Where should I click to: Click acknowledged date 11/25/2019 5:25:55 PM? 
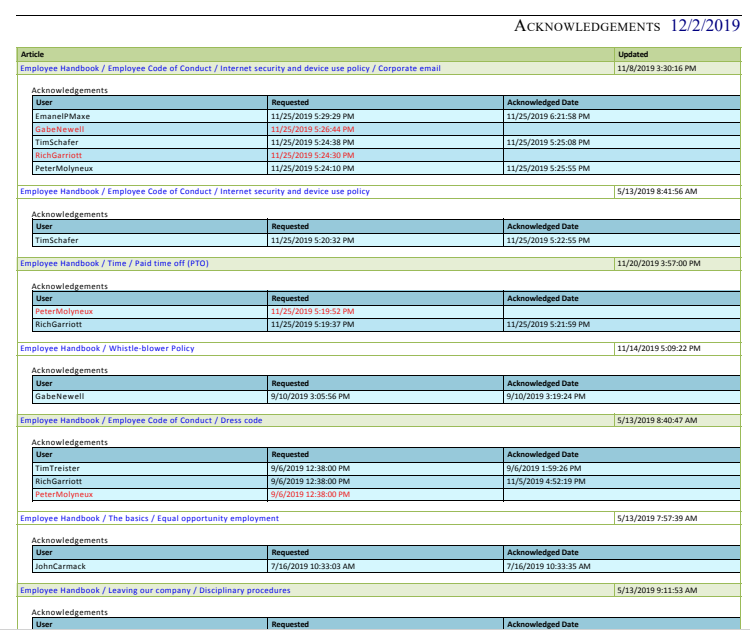[548, 168]
